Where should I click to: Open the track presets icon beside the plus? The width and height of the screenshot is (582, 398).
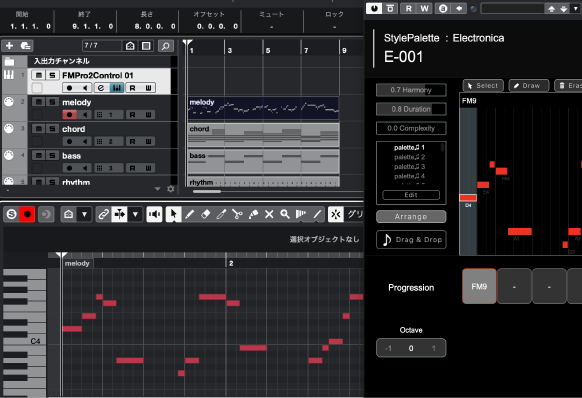[26, 46]
